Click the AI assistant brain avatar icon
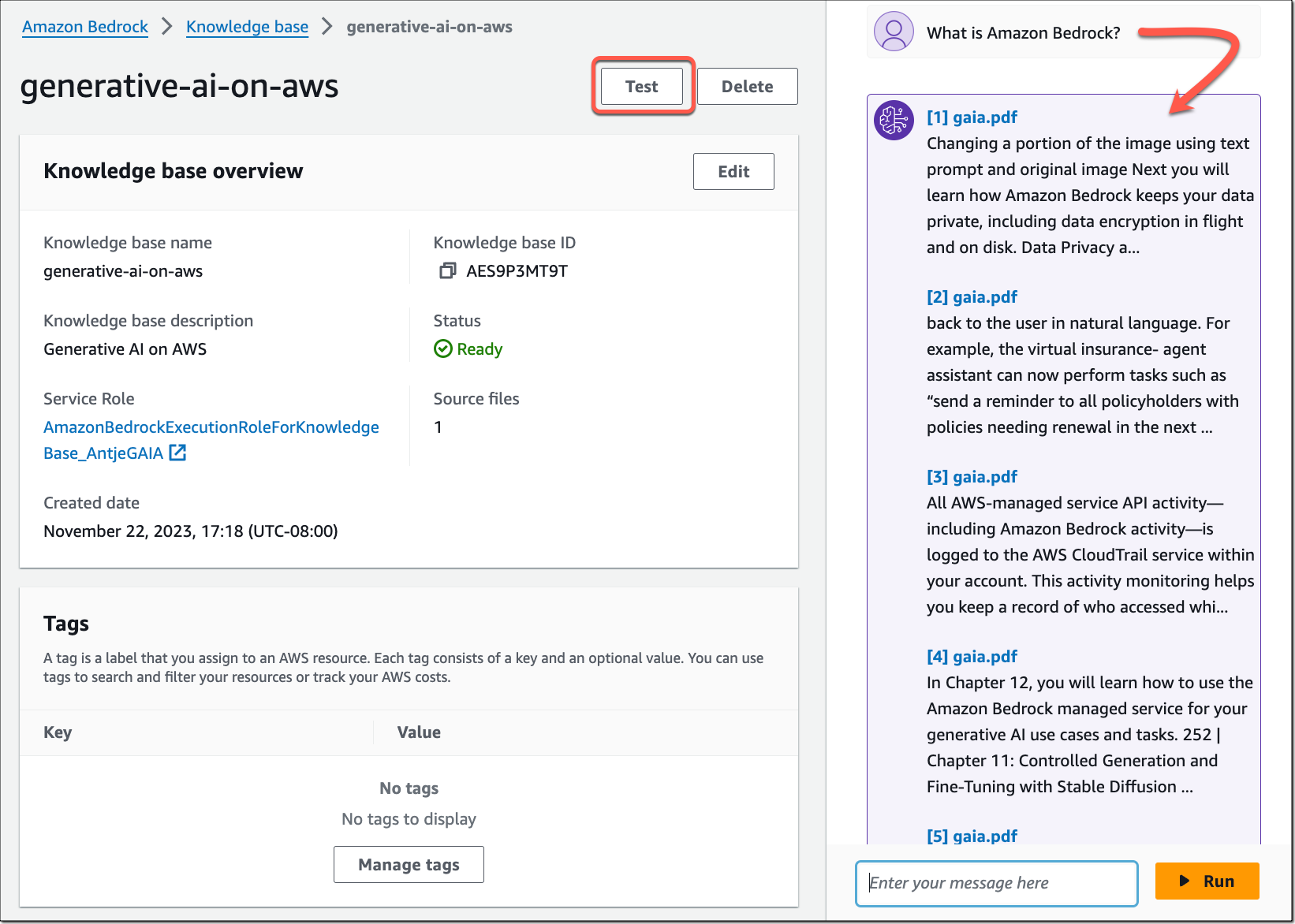The image size is (1295, 924). click(893, 120)
